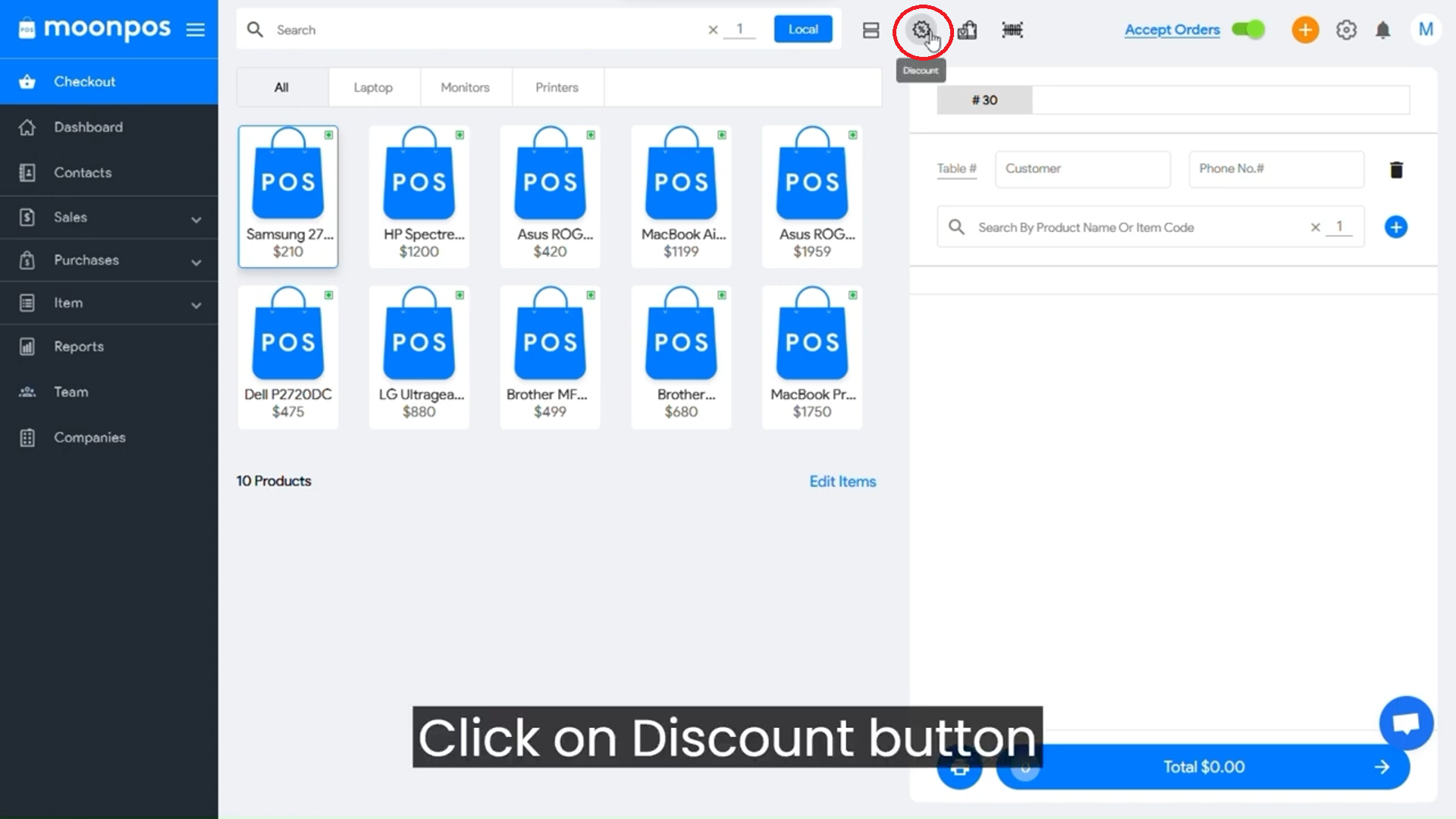
Task: Toggle the hamburger sidebar menu
Action: point(196,30)
